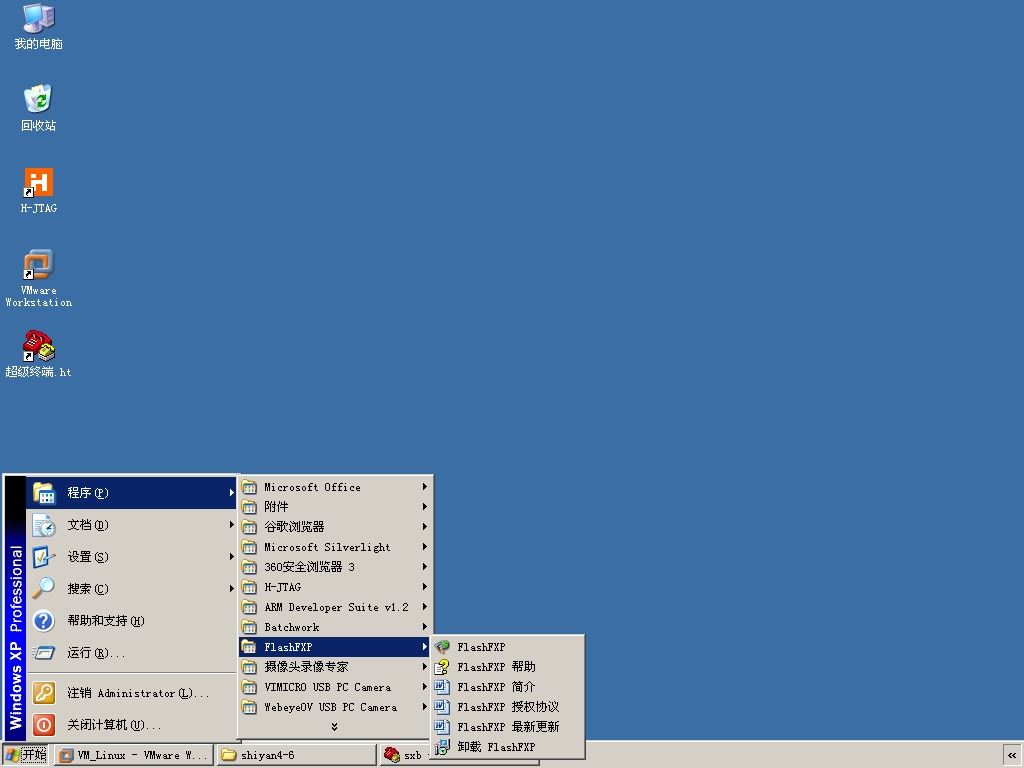
Task: Click the Microsoft Office folder icon
Action: [249, 487]
